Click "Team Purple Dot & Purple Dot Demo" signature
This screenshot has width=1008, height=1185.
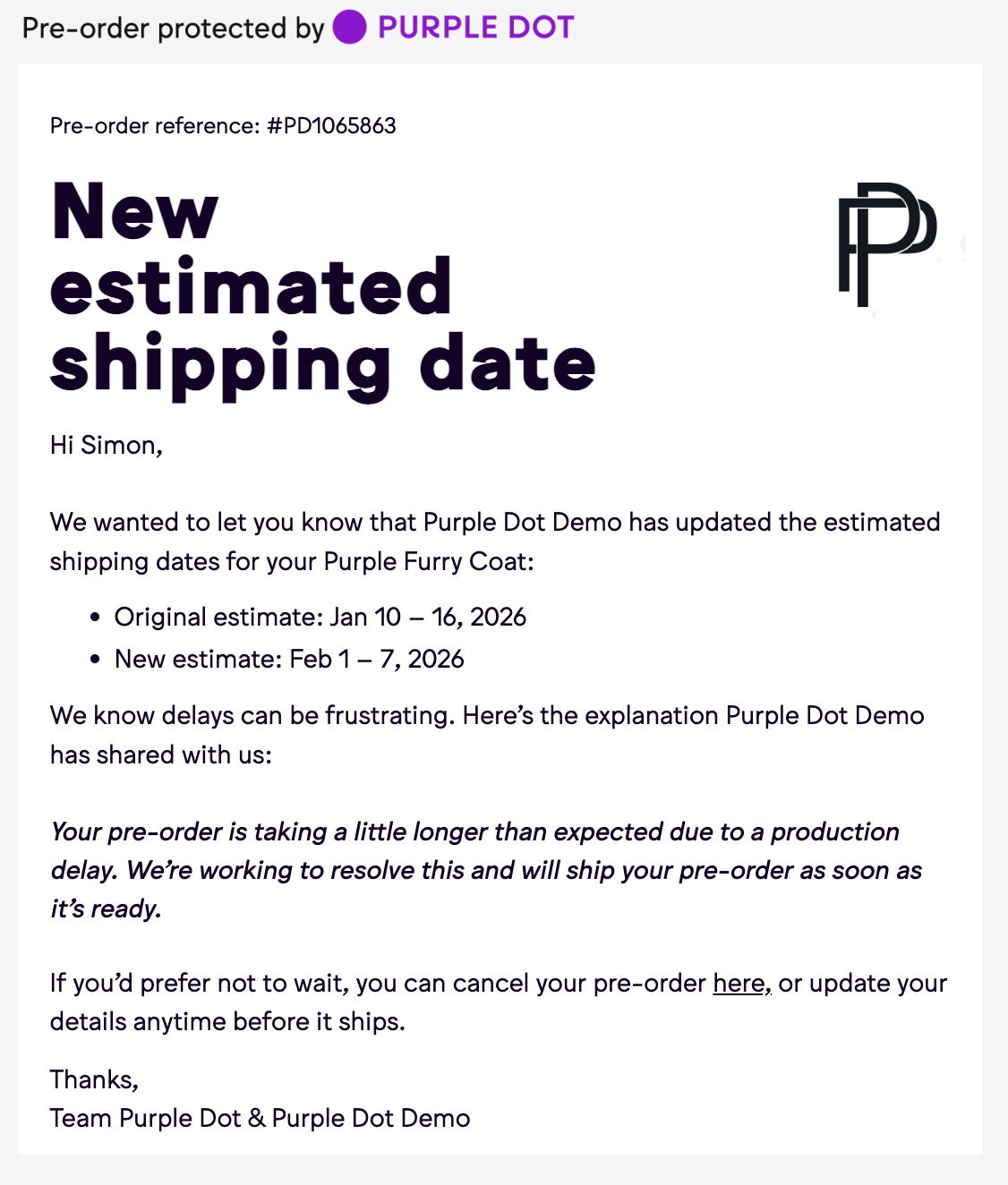(260, 1118)
